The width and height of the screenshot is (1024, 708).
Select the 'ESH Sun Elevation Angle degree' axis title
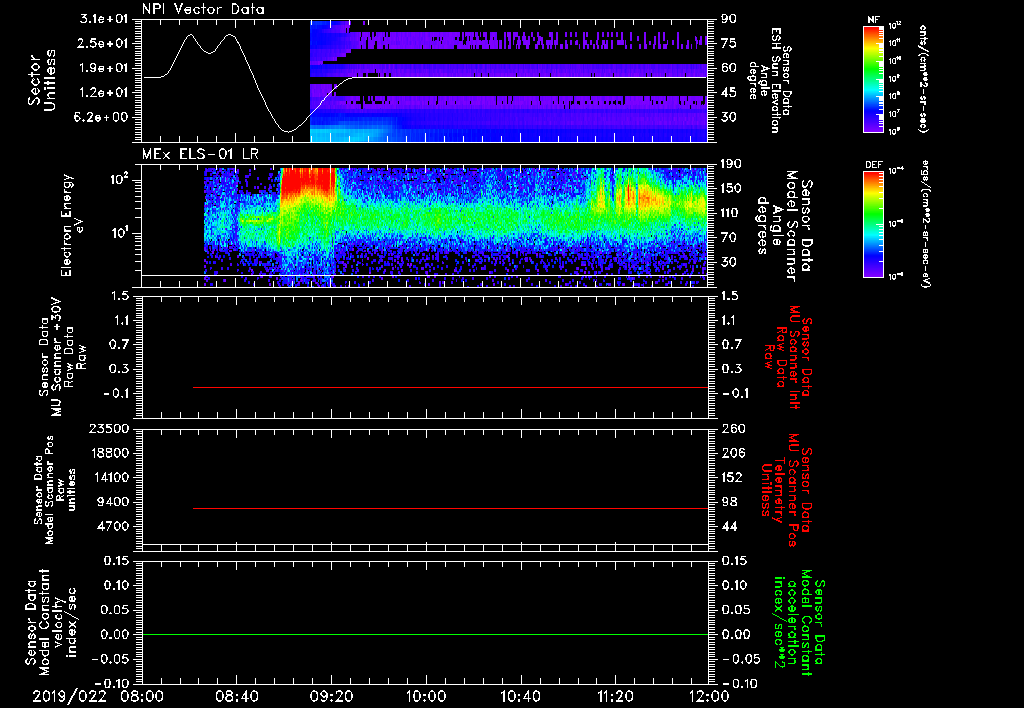770,80
